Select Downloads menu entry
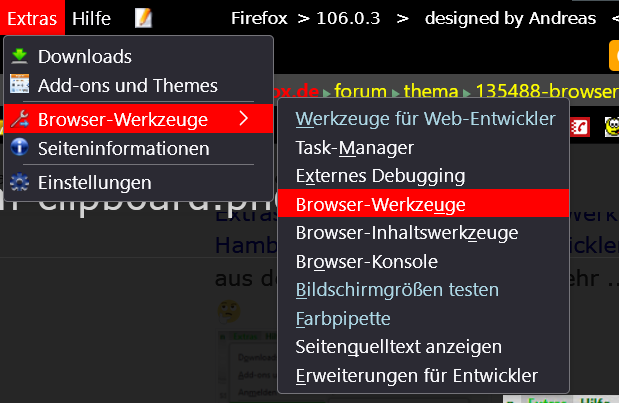Viewport: 619px width, 403px height. tap(138, 56)
